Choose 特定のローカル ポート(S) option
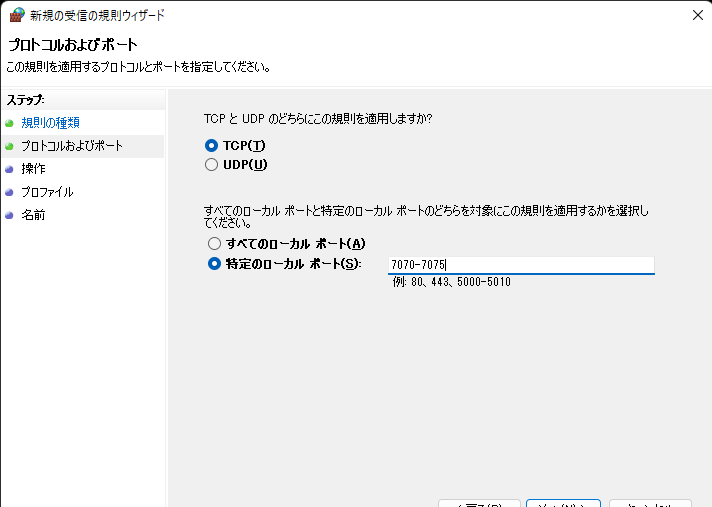 pyautogui.click(x=214, y=264)
